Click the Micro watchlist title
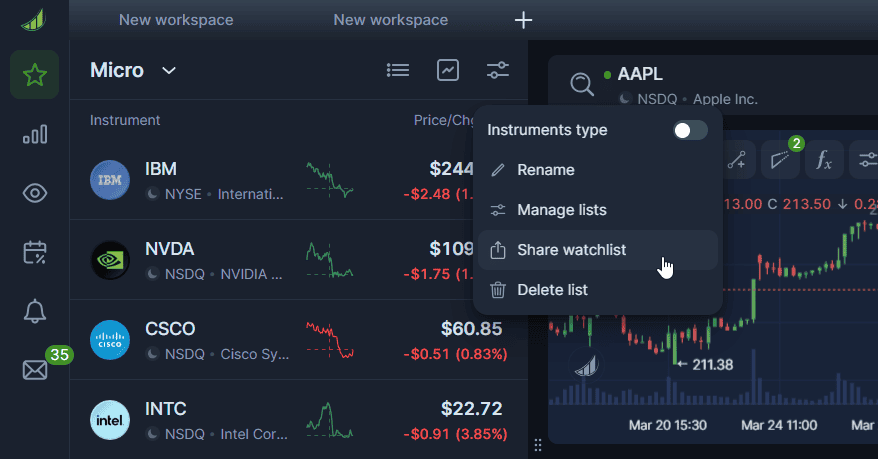The width and height of the screenshot is (878, 459). coord(117,71)
